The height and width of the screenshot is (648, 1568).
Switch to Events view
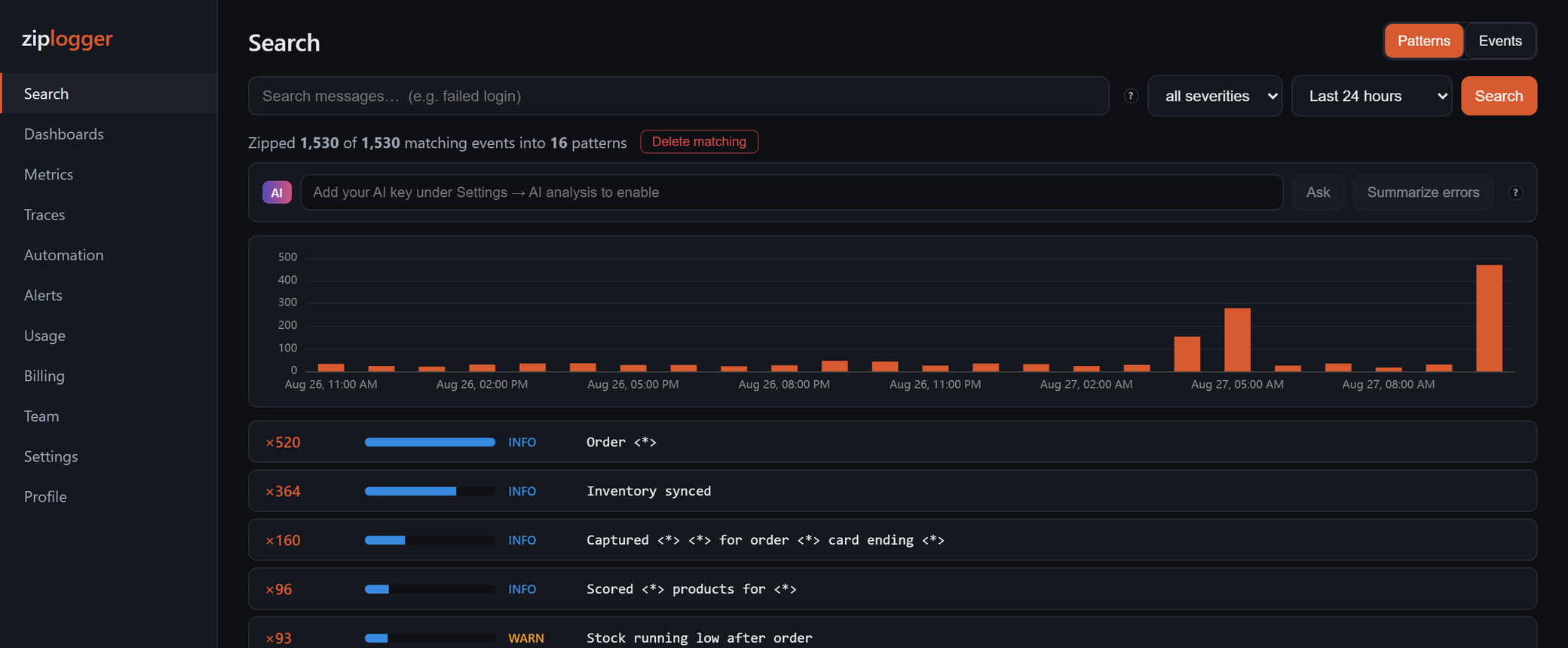pos(1499,41)
